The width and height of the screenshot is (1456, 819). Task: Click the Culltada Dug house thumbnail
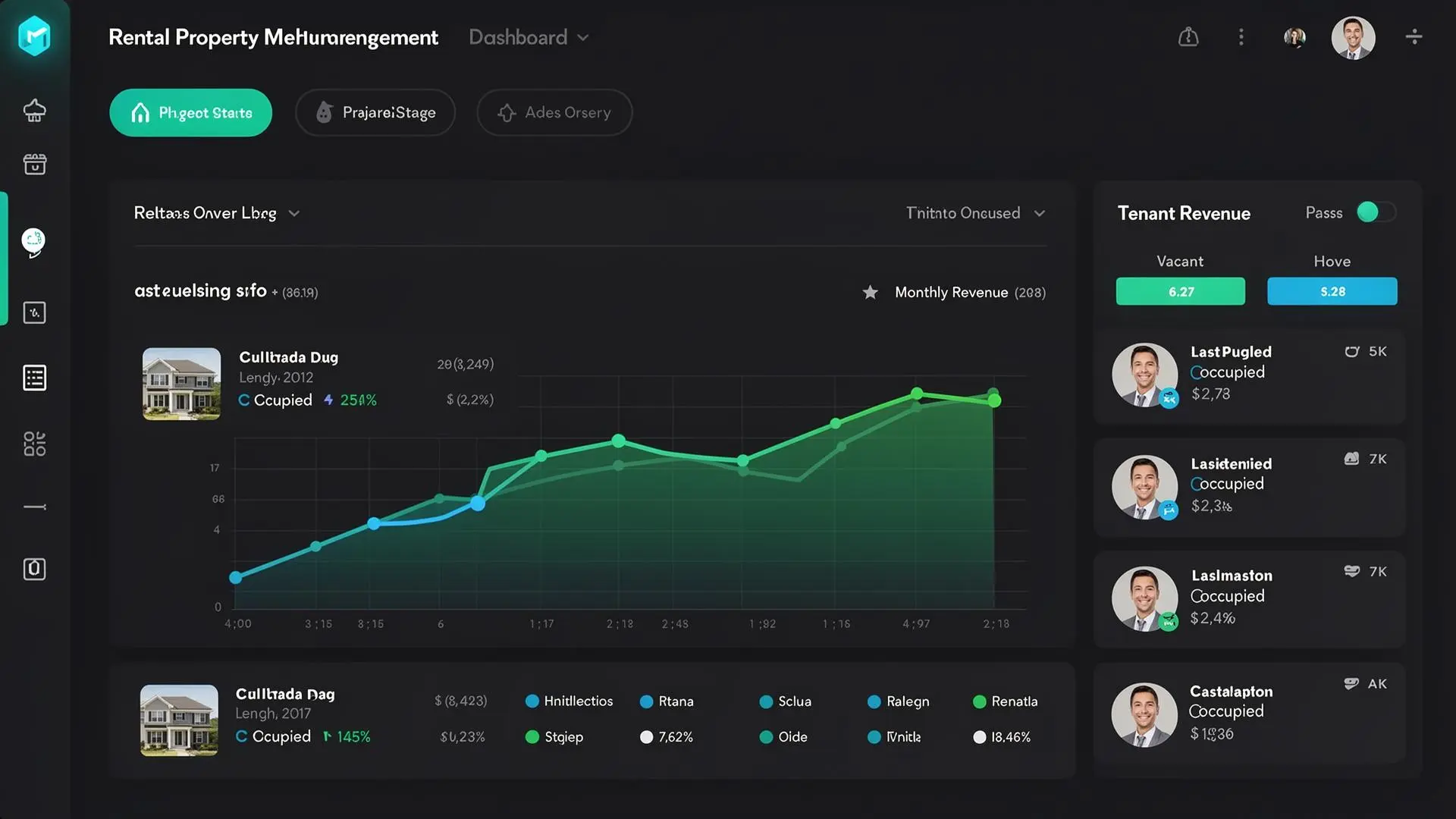point(181,384)
